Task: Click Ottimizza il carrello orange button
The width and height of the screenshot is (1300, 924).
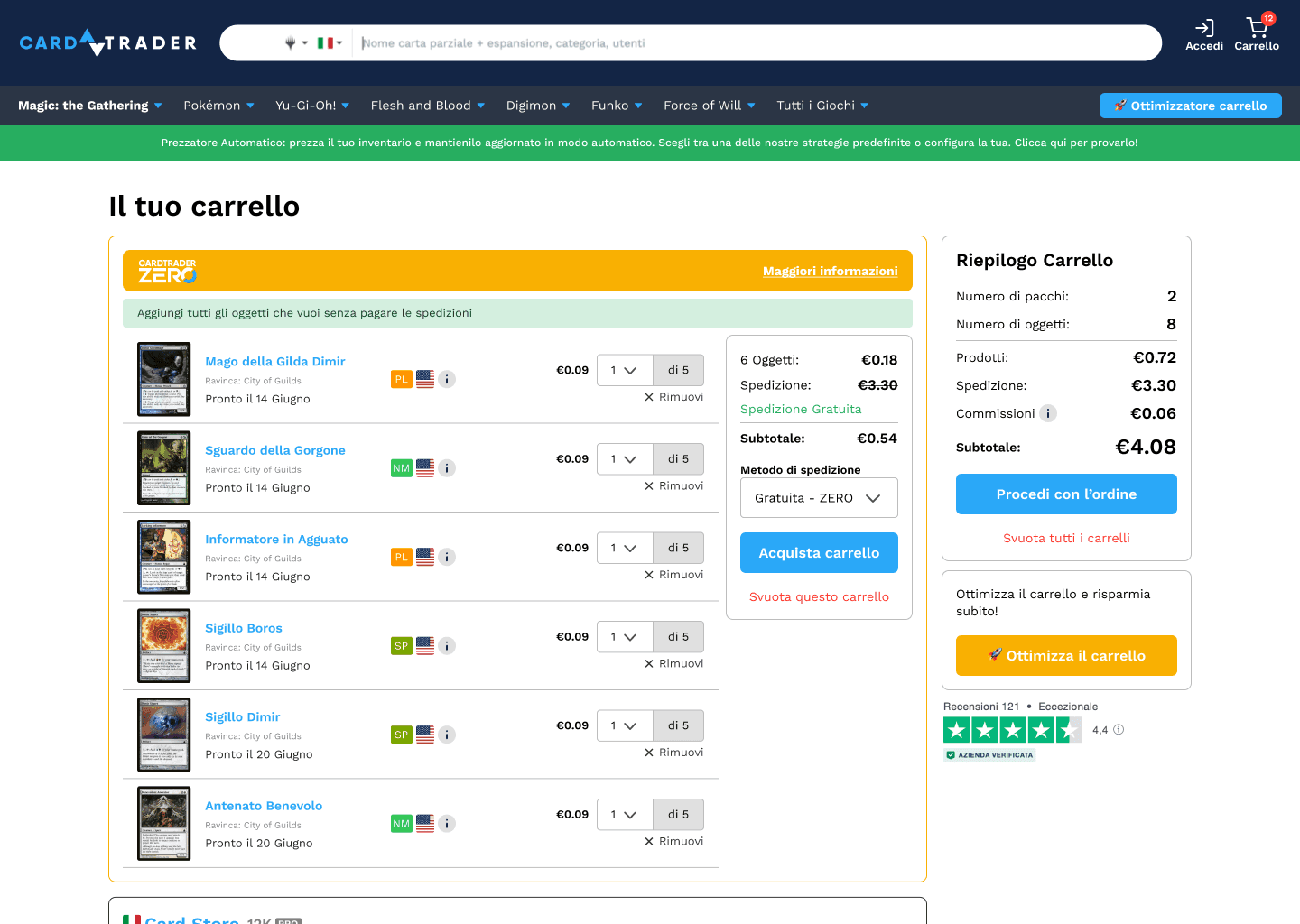Action: pos(1066,656)
